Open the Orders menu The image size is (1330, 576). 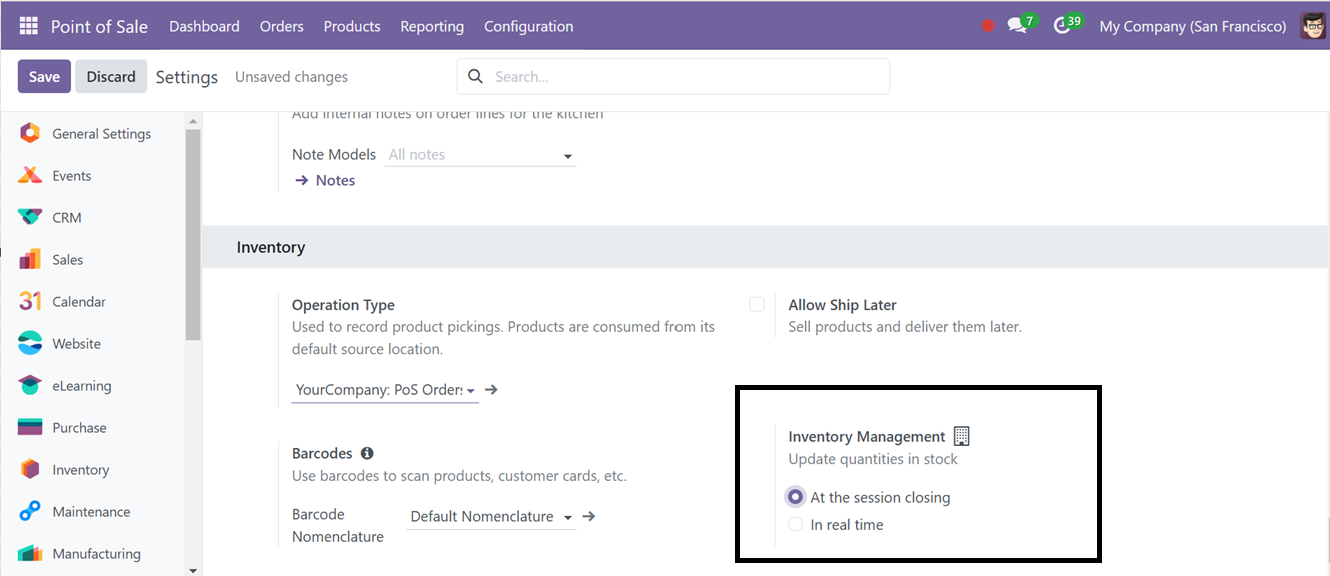281,26
